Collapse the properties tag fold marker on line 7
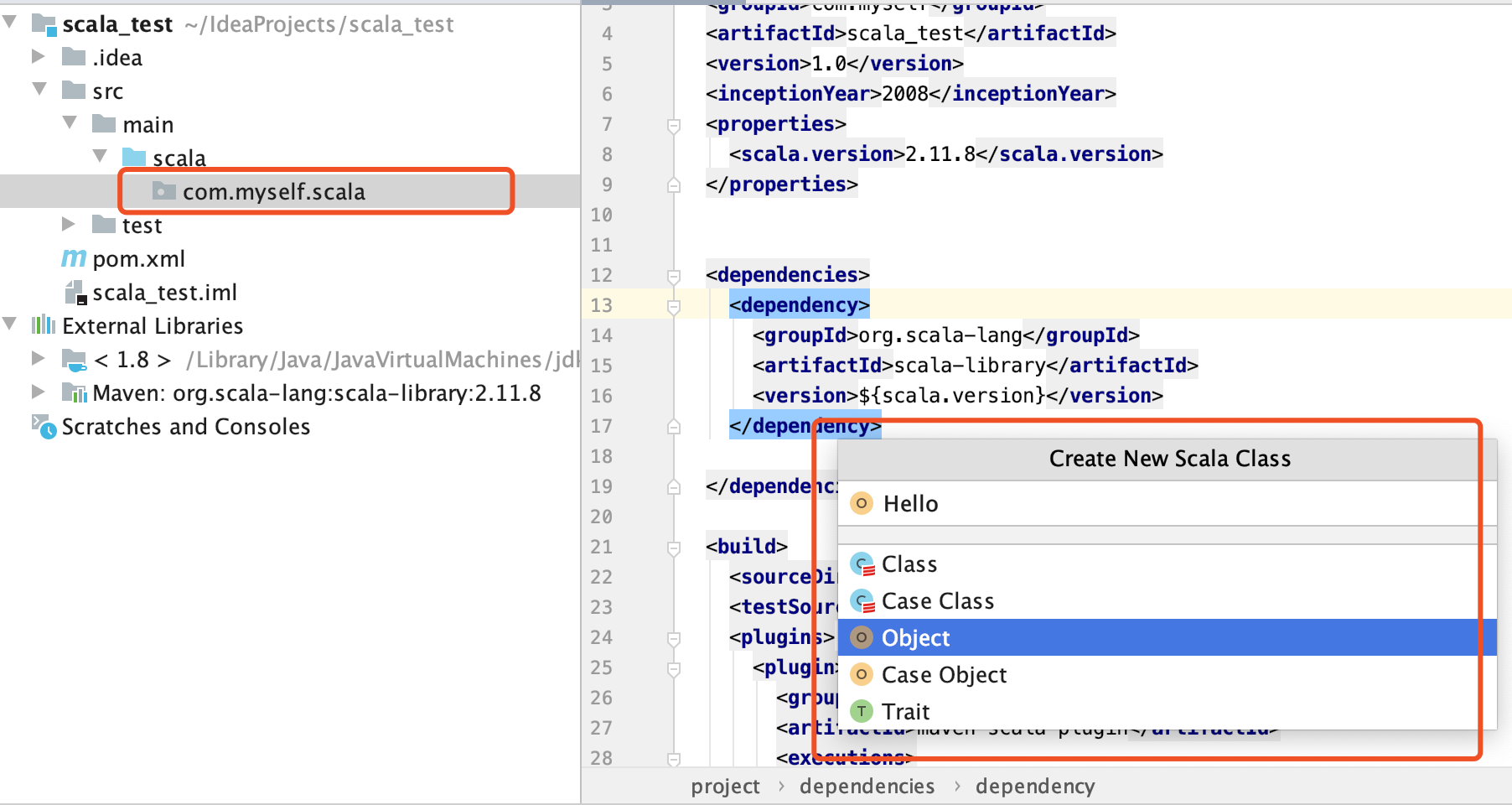The image size is (1512, 805). pos(673,125)
